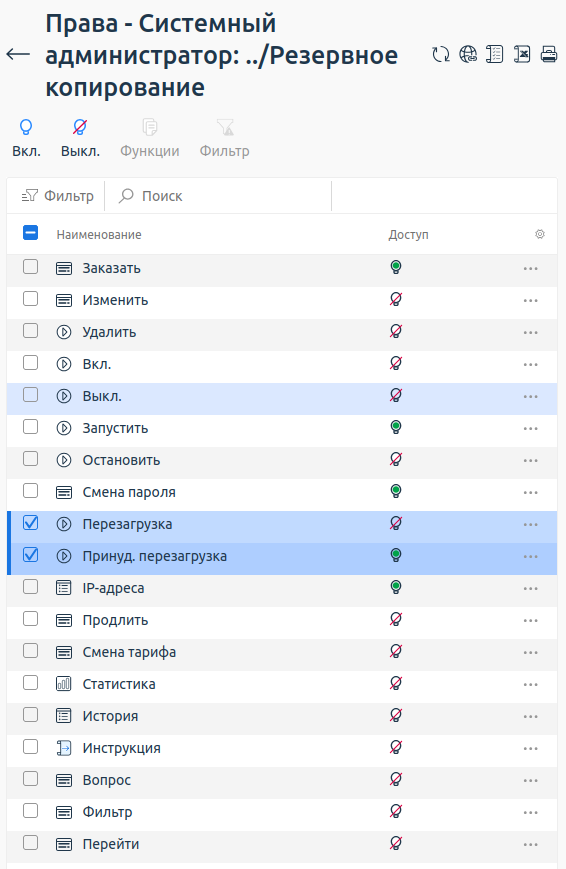Click the Выкл. toolbar button
This screenshot has width=566, height=869.
pos(80,139)
